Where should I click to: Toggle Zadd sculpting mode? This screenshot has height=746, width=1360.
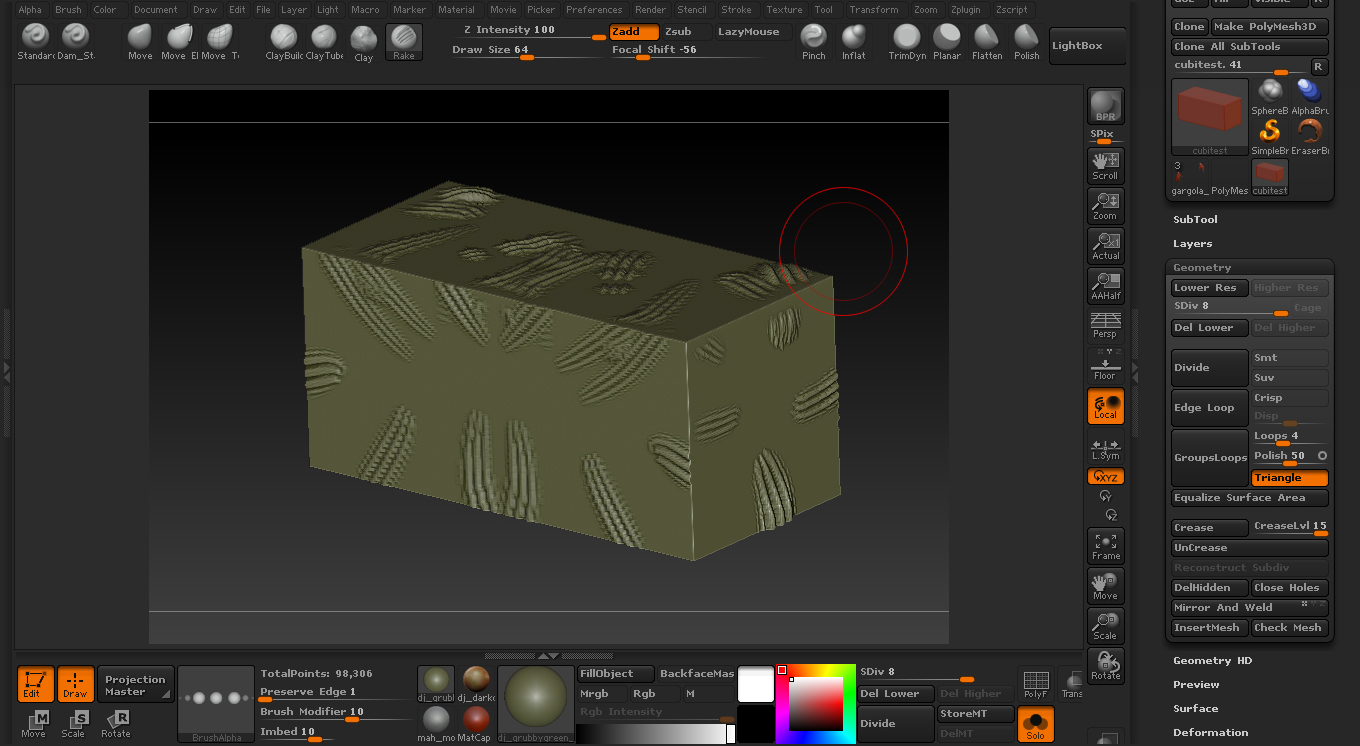click(x=633, y=31)
